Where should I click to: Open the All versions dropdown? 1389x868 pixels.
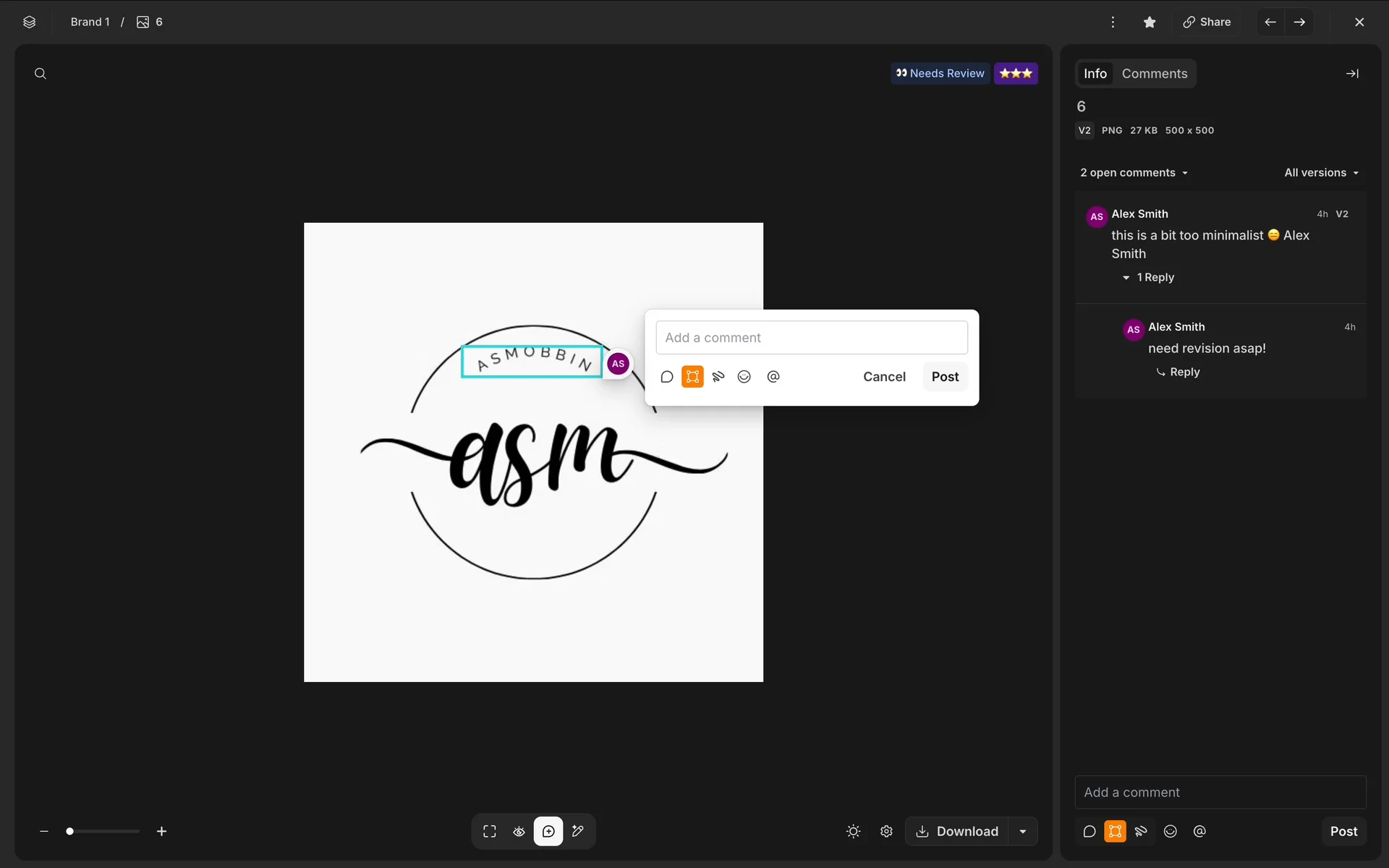(1321, 173)
